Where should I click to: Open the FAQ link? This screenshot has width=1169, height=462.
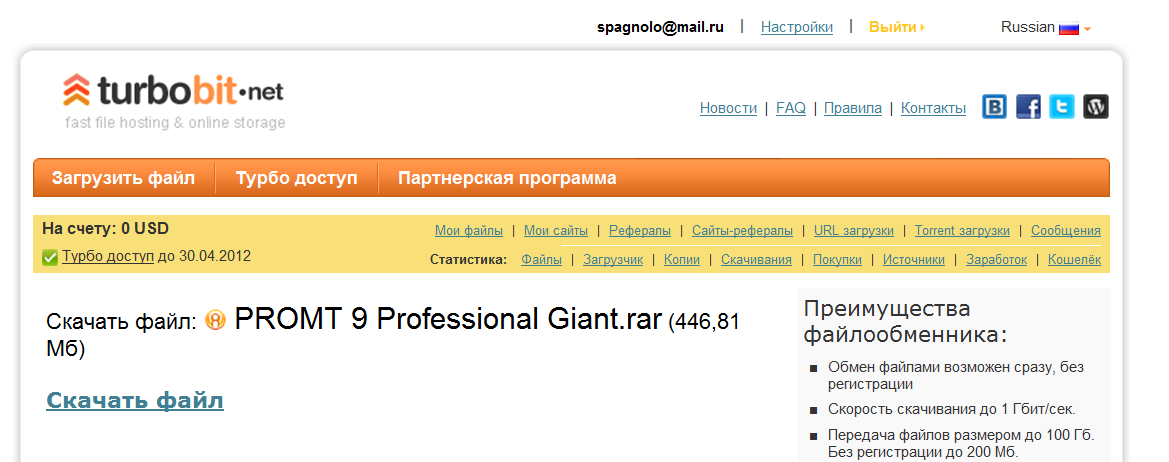pyautogui.click(x=791, y=108)
